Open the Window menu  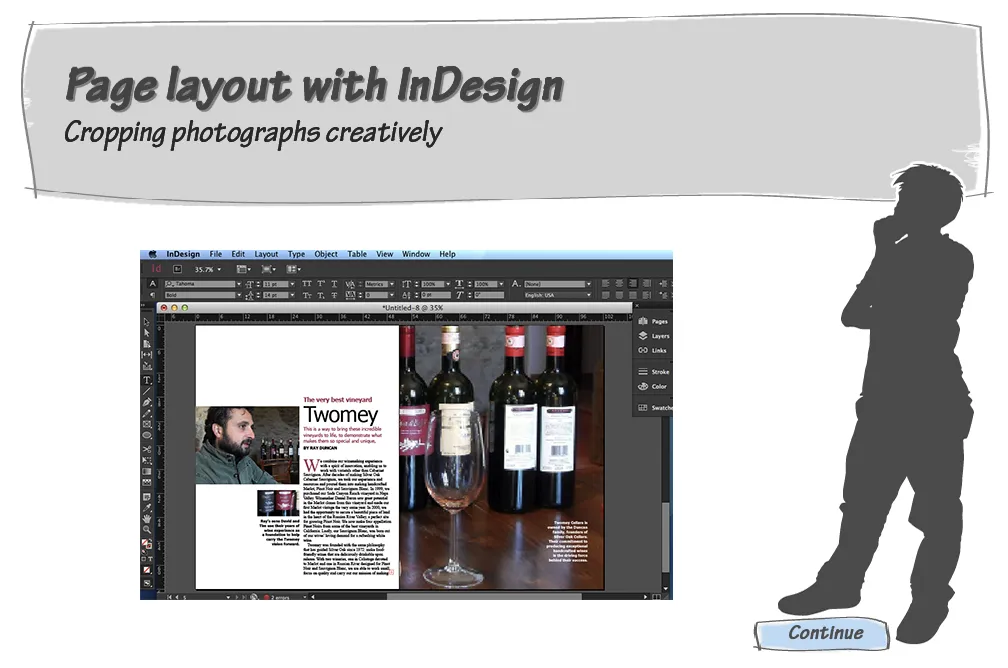point(416,254)
